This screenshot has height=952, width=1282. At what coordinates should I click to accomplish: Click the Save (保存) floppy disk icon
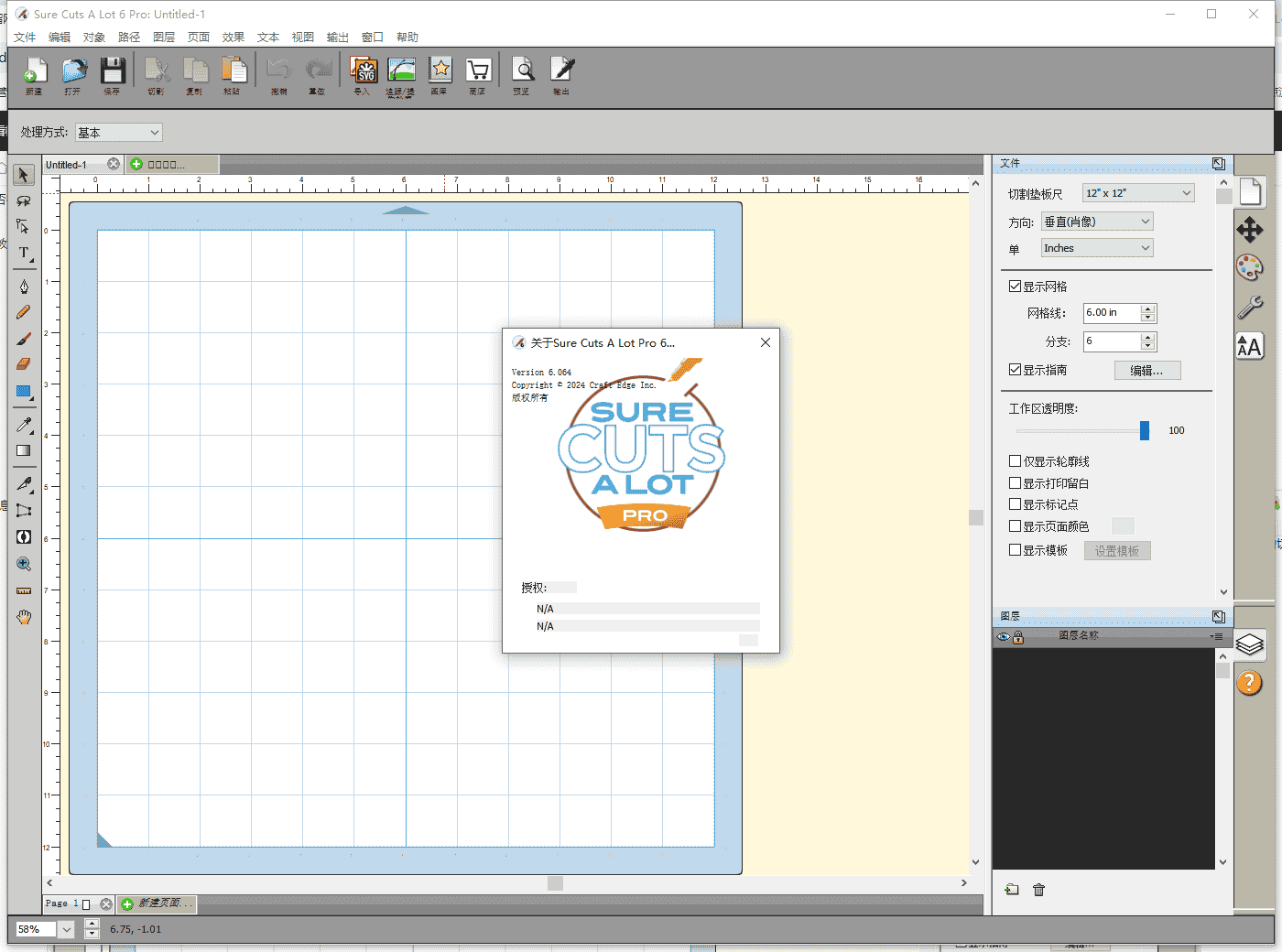[112, 71]
